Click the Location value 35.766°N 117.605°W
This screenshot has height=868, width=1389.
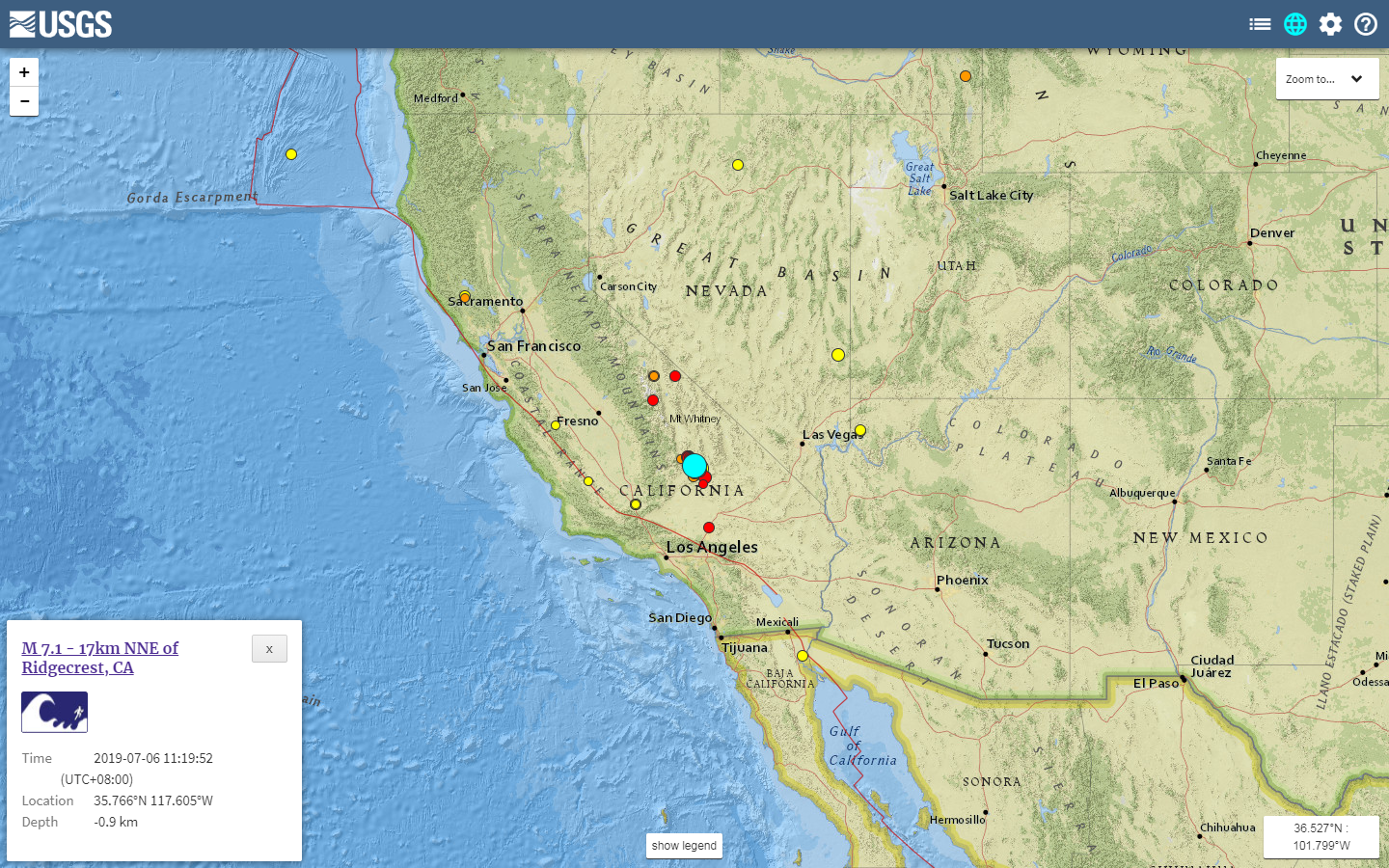(x=153, y=800)
